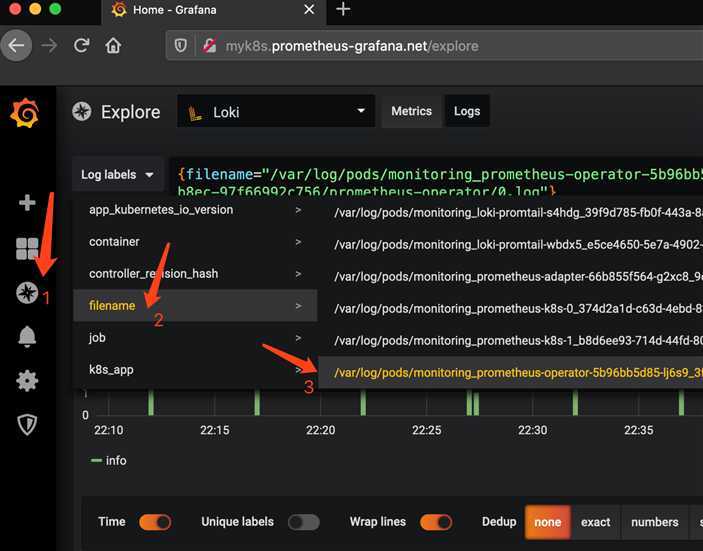Click the insecure connection lock icon

point(209,45)
